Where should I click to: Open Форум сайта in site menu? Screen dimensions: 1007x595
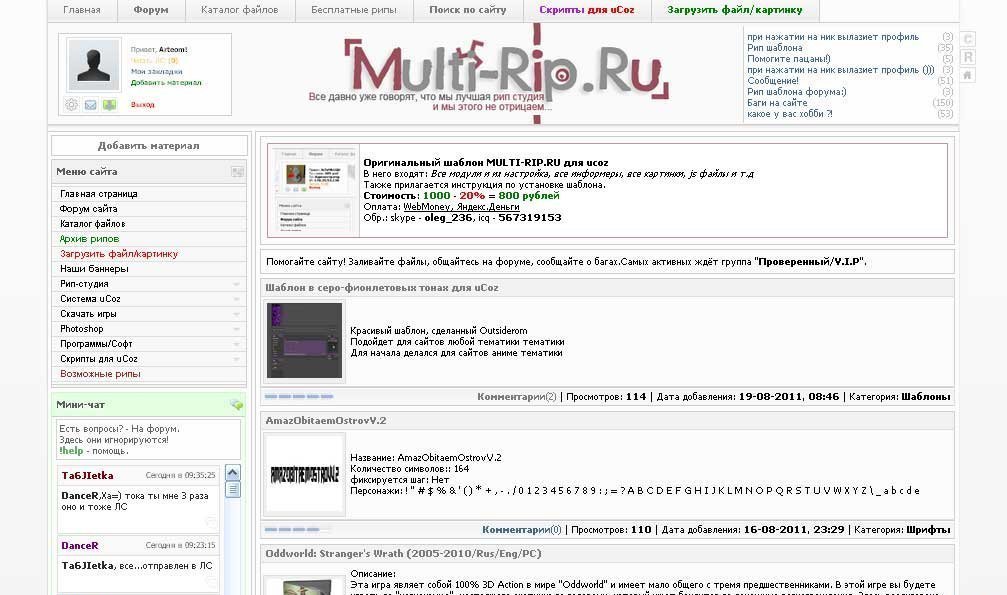[x=89, y=209]
